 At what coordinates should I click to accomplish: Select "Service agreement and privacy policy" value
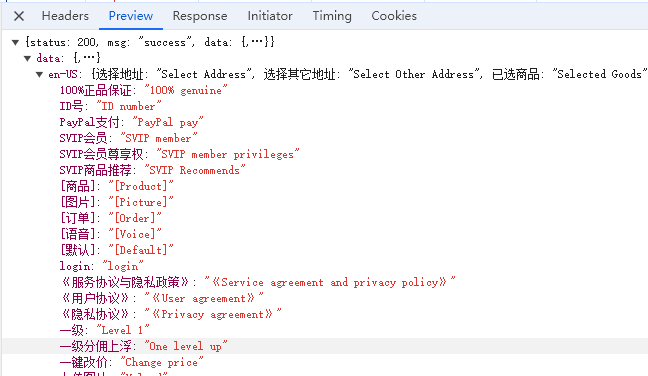tap(329, 282)
